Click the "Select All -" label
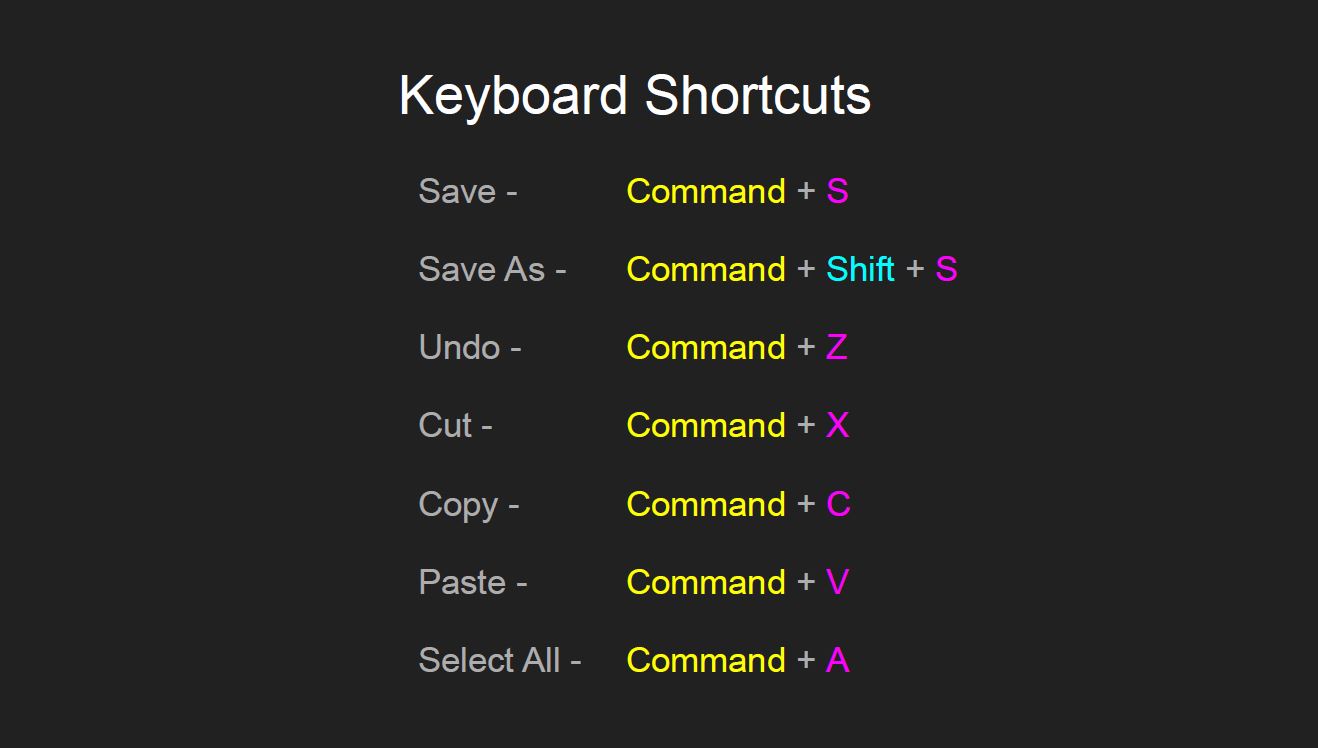The width and height of the screenshot is (1318, 748). (x=499, y=660)
